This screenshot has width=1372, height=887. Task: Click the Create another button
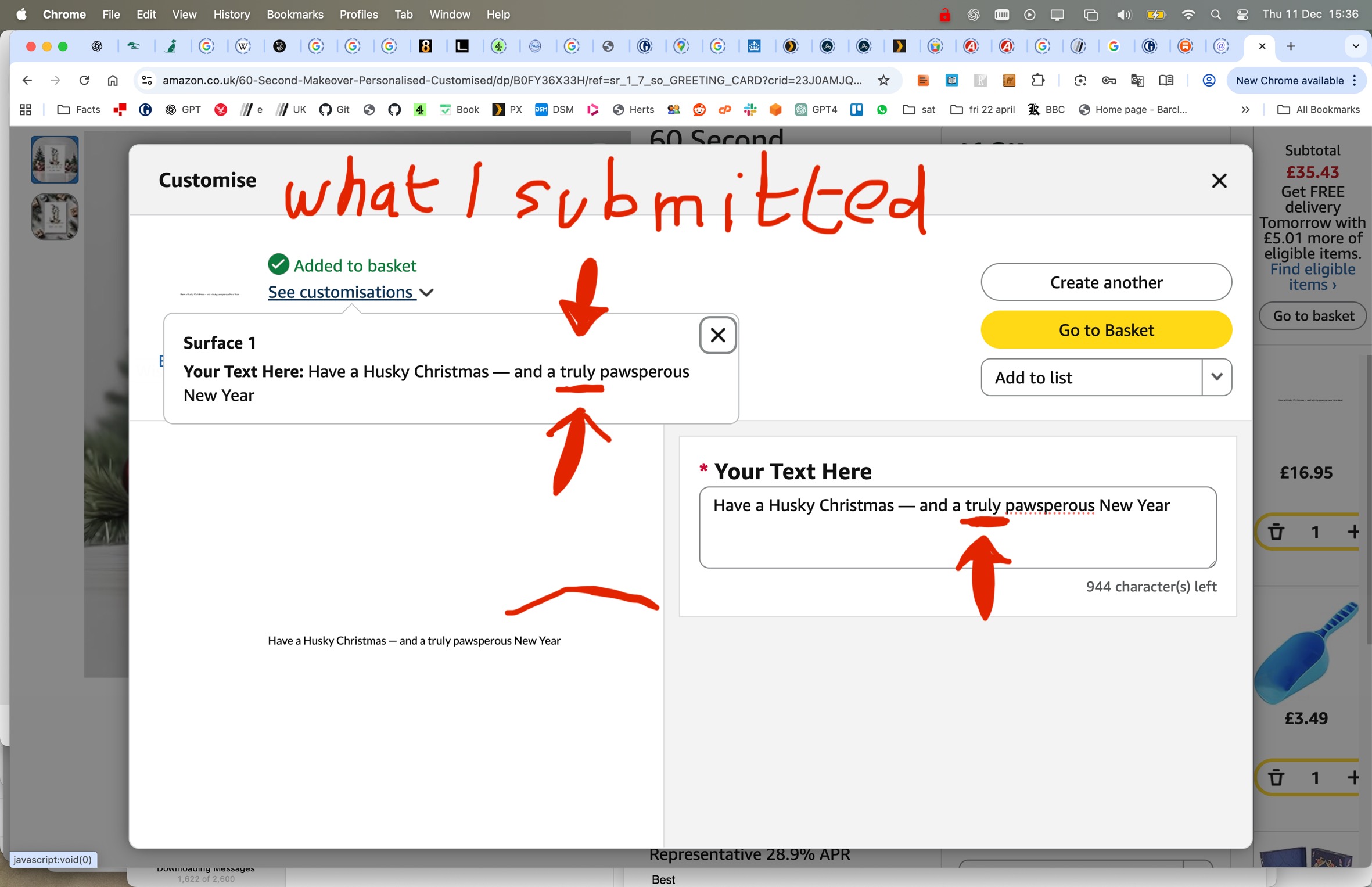(x=1106, y=282)
